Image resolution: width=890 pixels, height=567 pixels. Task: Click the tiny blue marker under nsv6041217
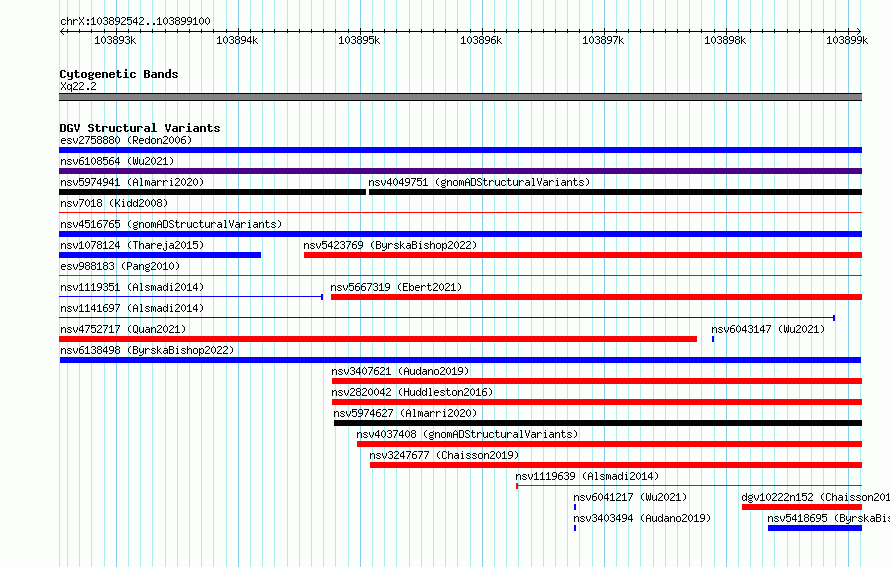[575, 507]
